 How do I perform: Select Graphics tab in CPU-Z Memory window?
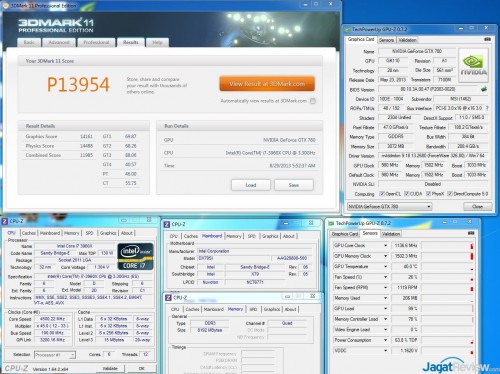[x=272, y=309]
